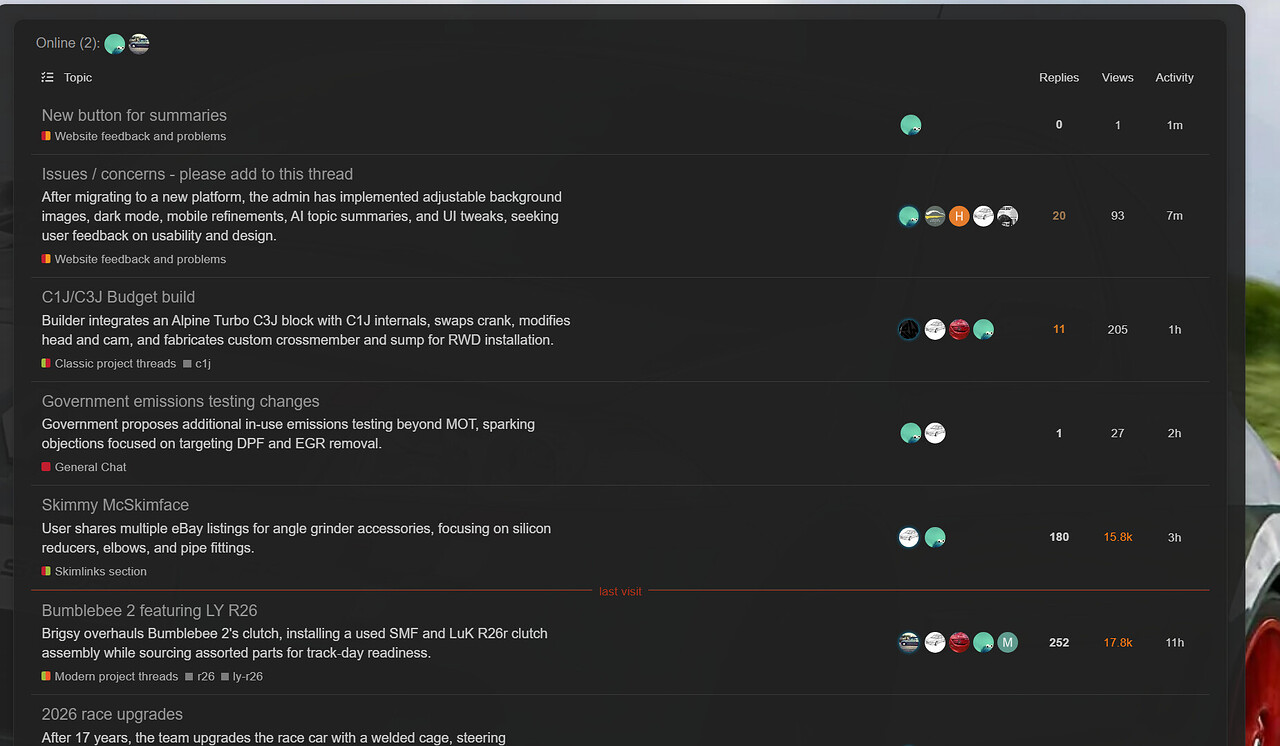Screen dimensions: 1280x746
Task: Open Government emissions testing changes topic
Action: point(181,401)
